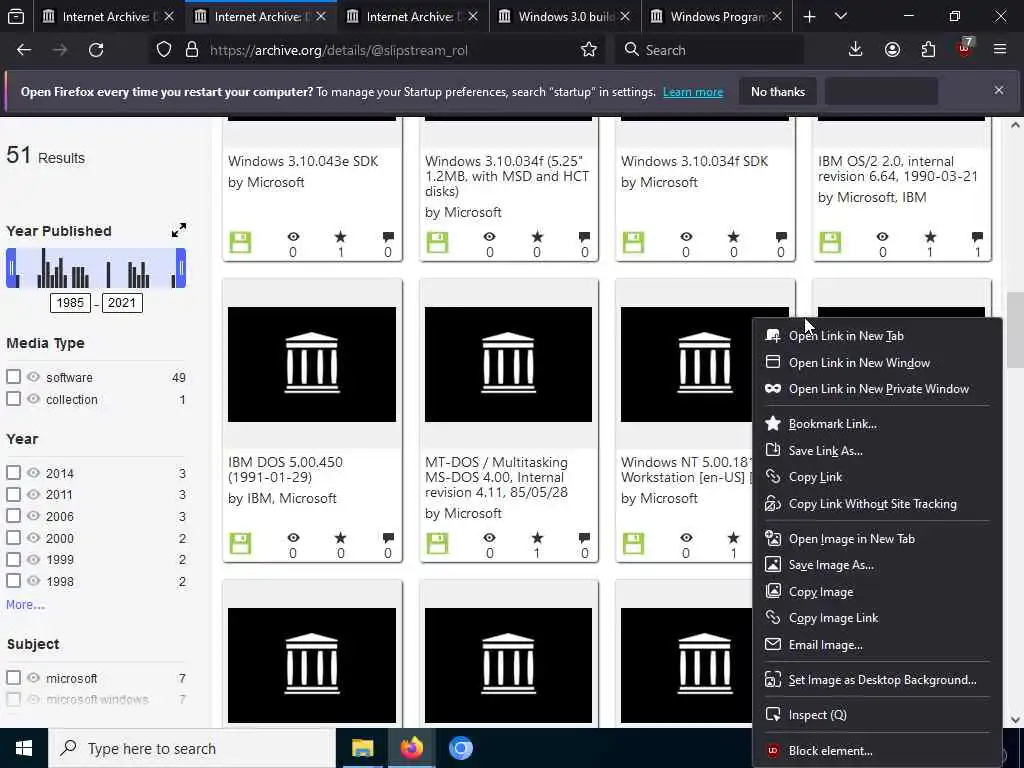Close the Windows 3.0 build tab

625,16
